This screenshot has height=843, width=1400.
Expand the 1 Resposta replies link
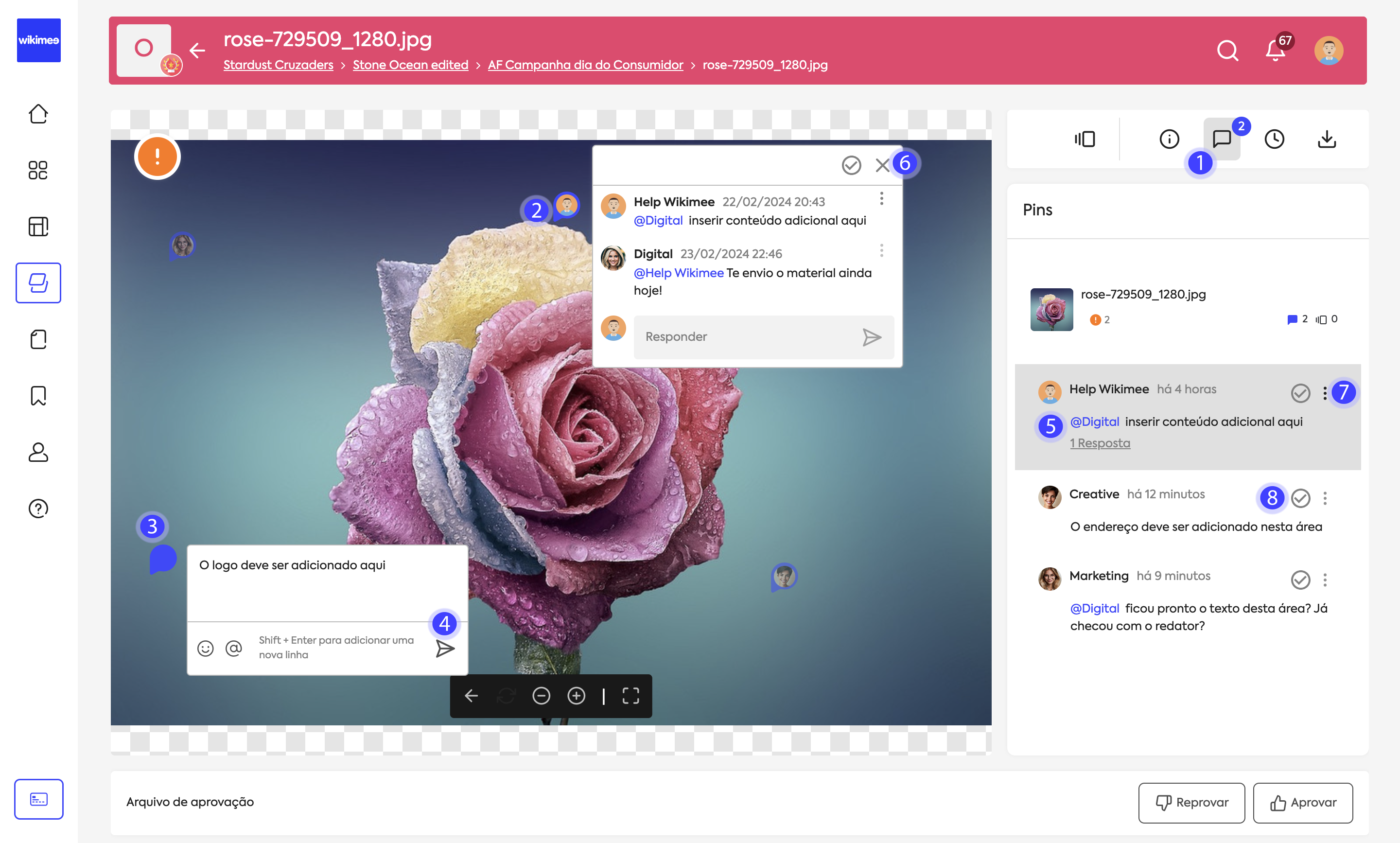(1100, 443)
